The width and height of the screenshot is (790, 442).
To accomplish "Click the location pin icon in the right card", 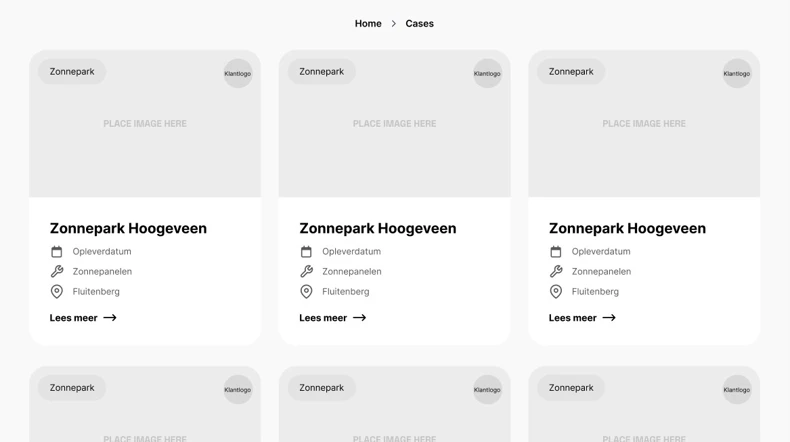I will click(x=556, y=292).
